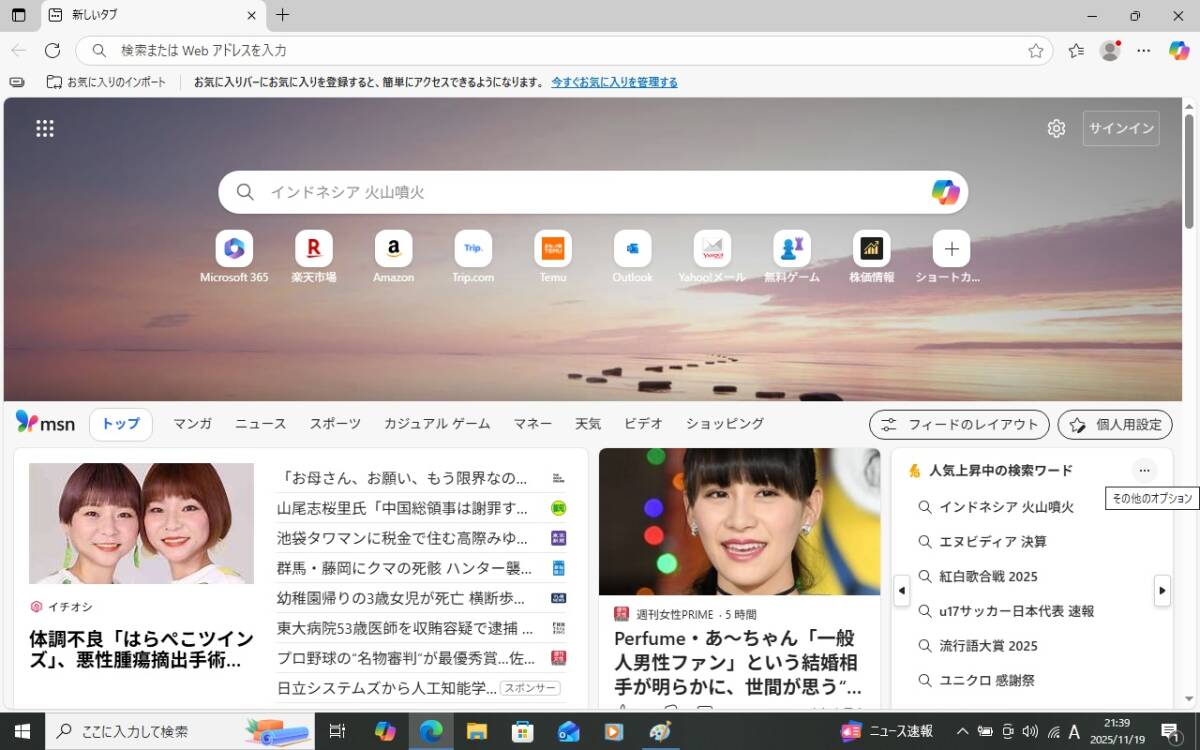Screen dimensions: 1200x750
Task: Click the Windows taskbar search box
Action: pyautogui.click(x=180, y=731)
